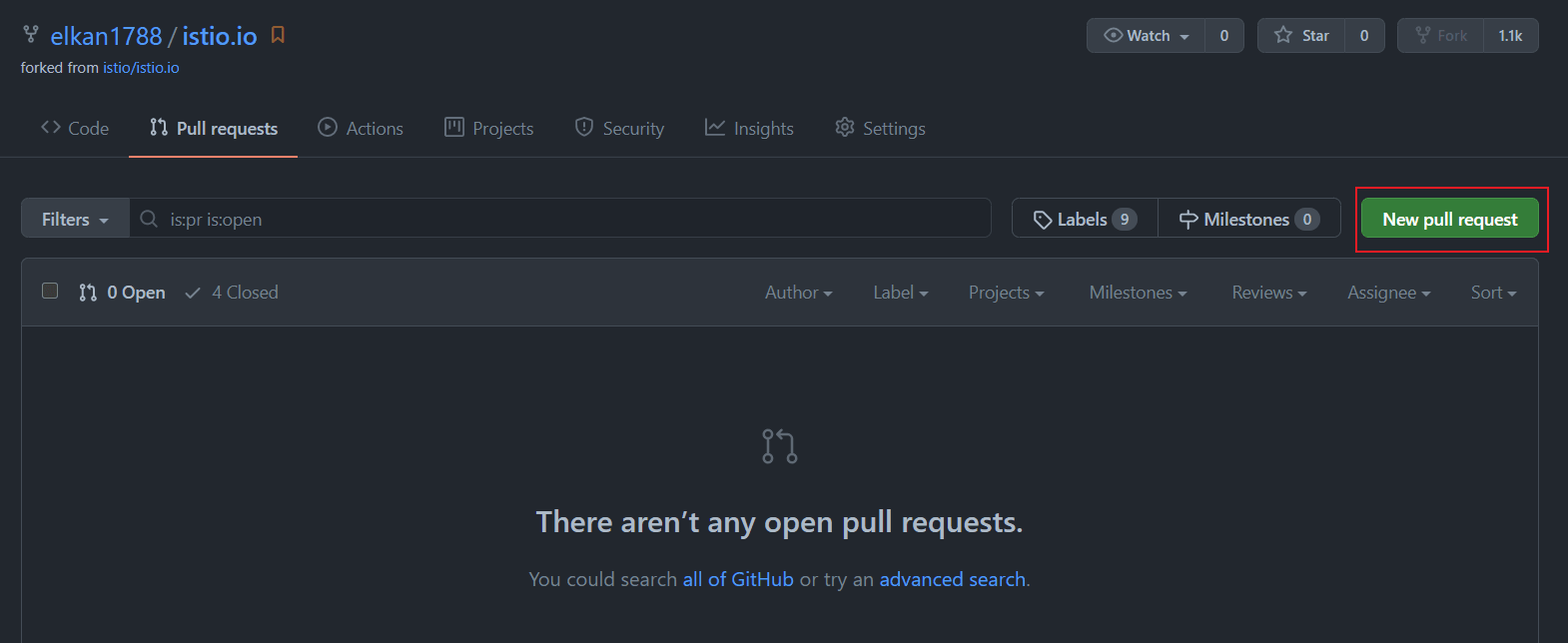Click the Watch button
The height and width of the screenshot is (643, 1568).
pos(1146,36)
